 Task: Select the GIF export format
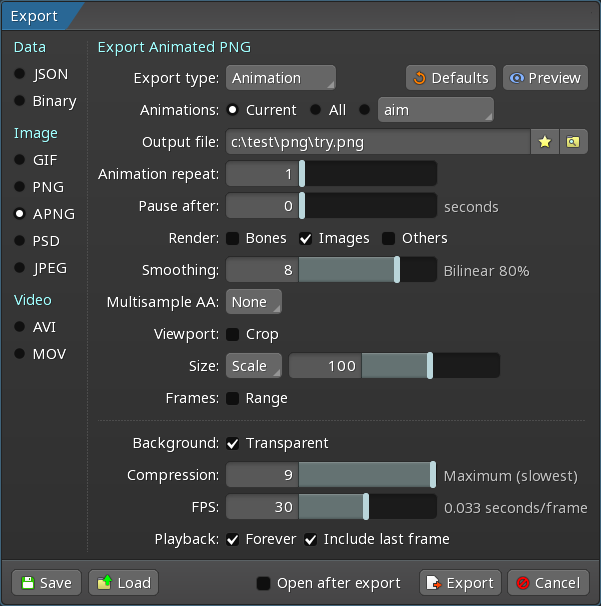(19, 159)
